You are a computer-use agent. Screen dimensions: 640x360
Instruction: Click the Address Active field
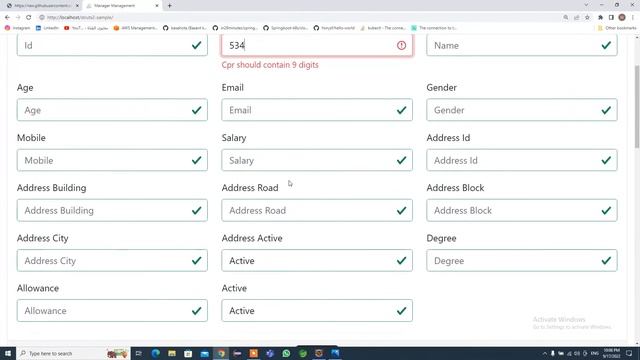317,260
